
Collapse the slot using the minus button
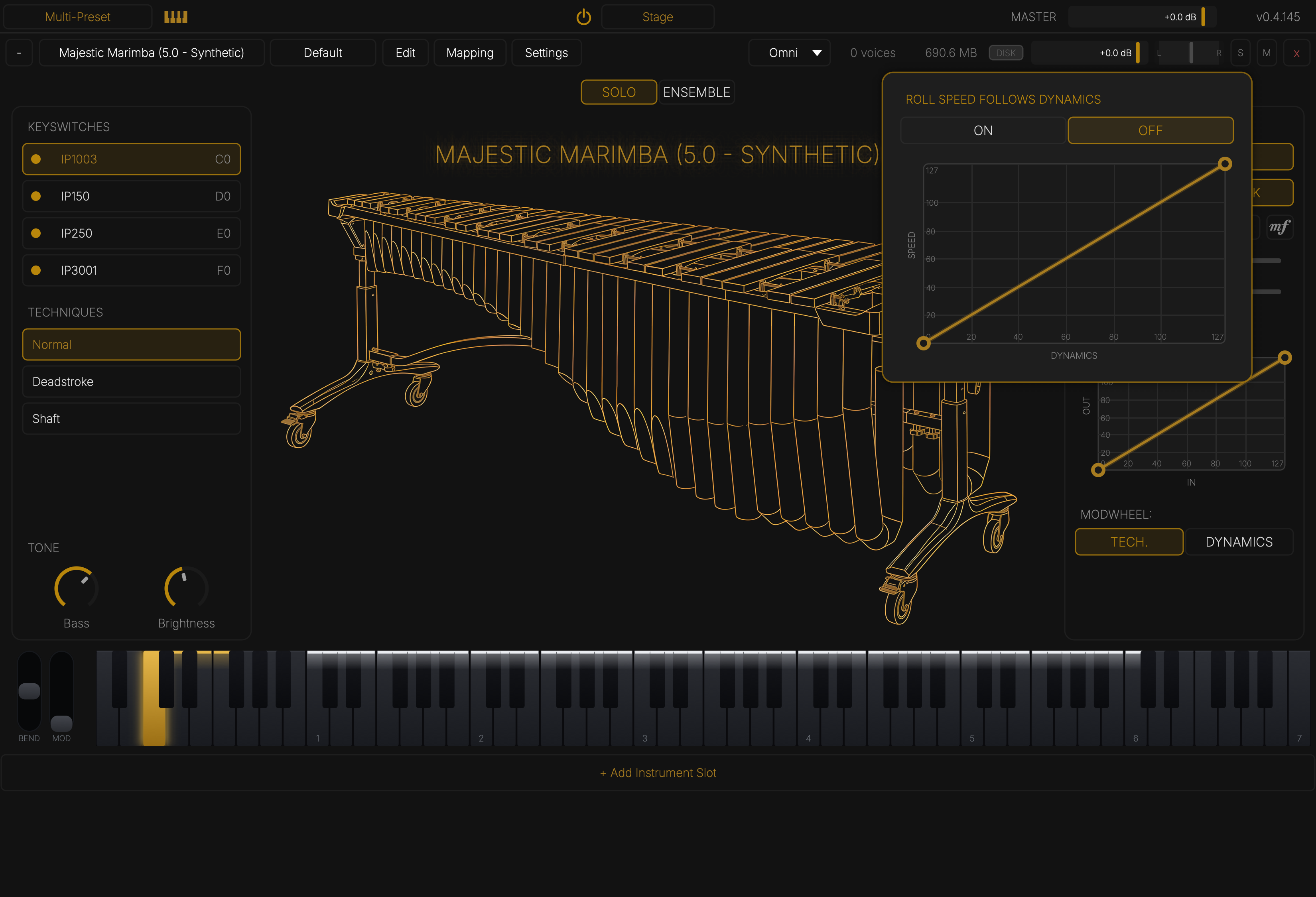[19, 53]
